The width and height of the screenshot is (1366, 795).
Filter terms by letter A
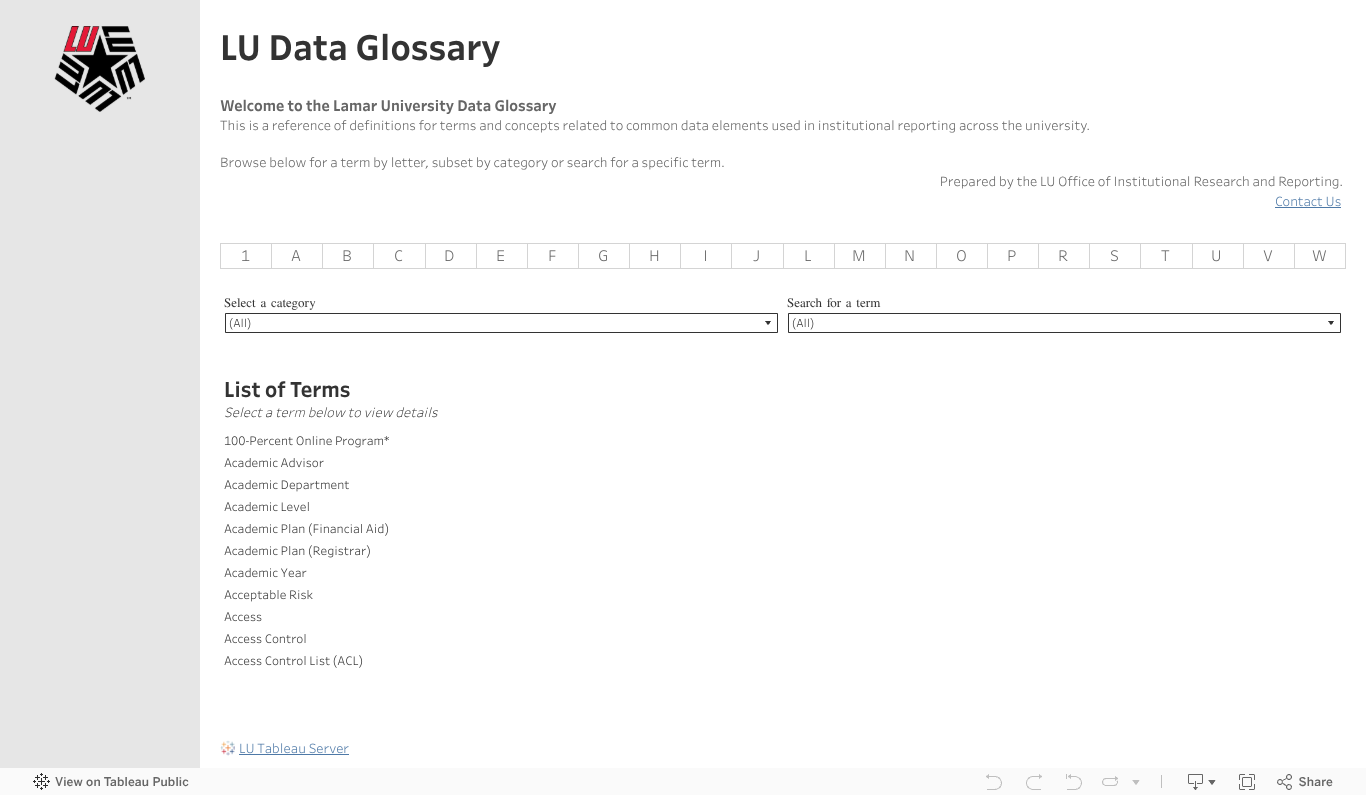click(296, 256)
